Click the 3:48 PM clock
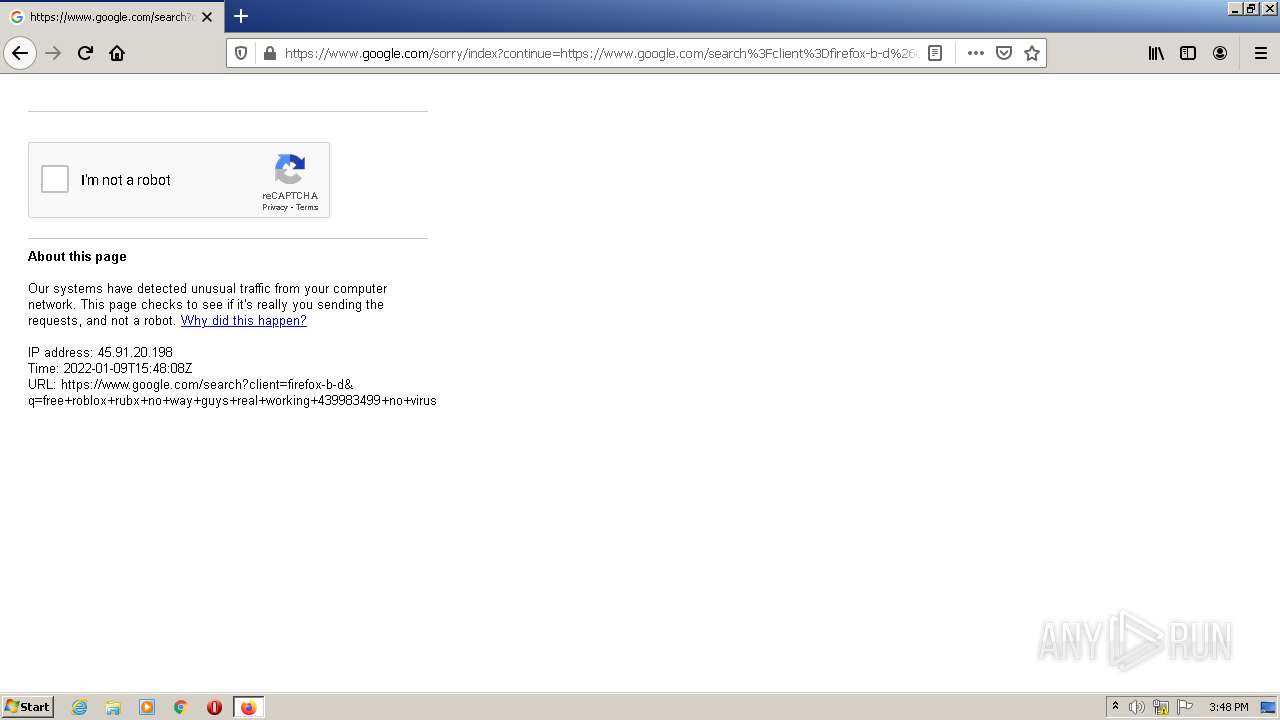 [x=1228, y=707]
